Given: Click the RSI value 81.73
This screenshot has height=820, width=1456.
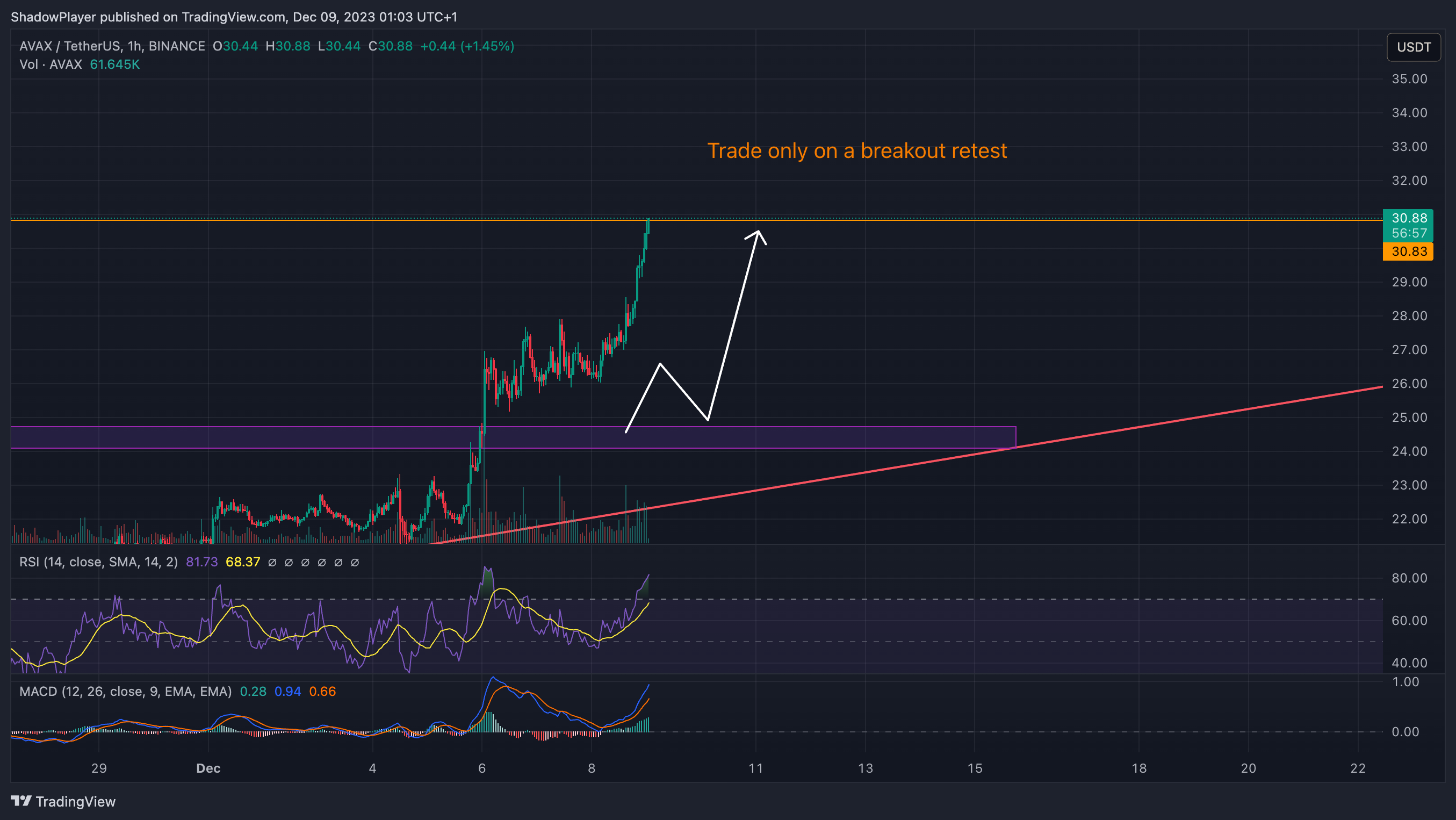Looking at the screenshot, I should pos(202,562).
